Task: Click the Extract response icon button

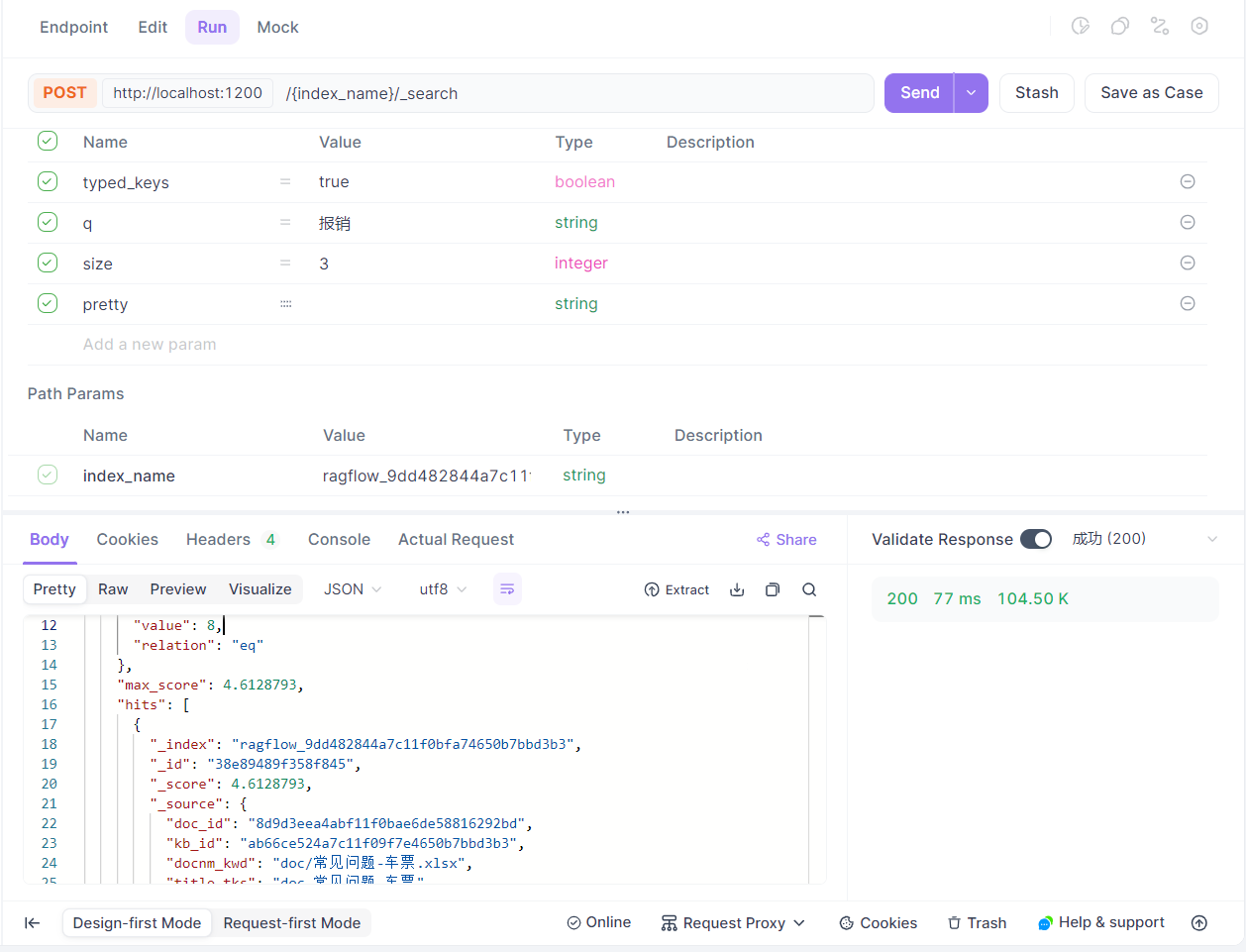Action: click(676, 589)
